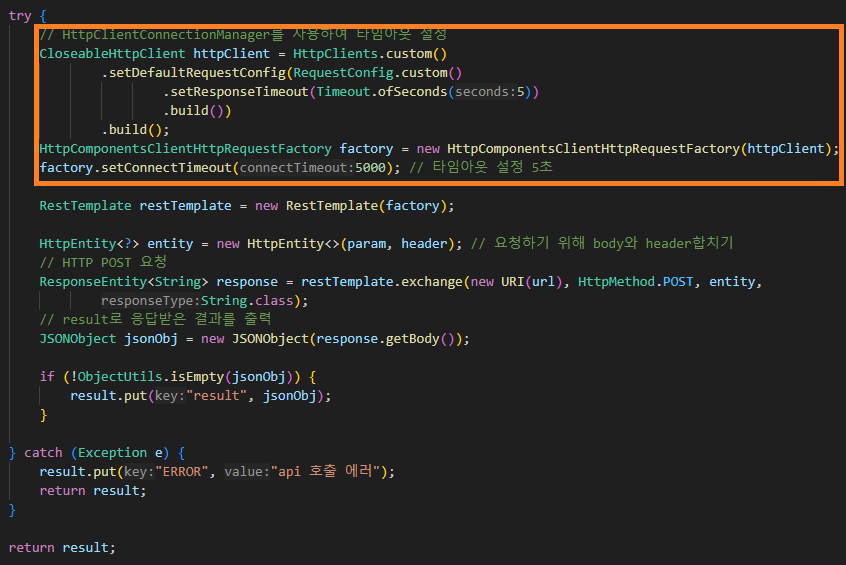Click the '// HttpClientConnectionManager' comment
This screenshot has height=565, width=846.
pos(243,35)
